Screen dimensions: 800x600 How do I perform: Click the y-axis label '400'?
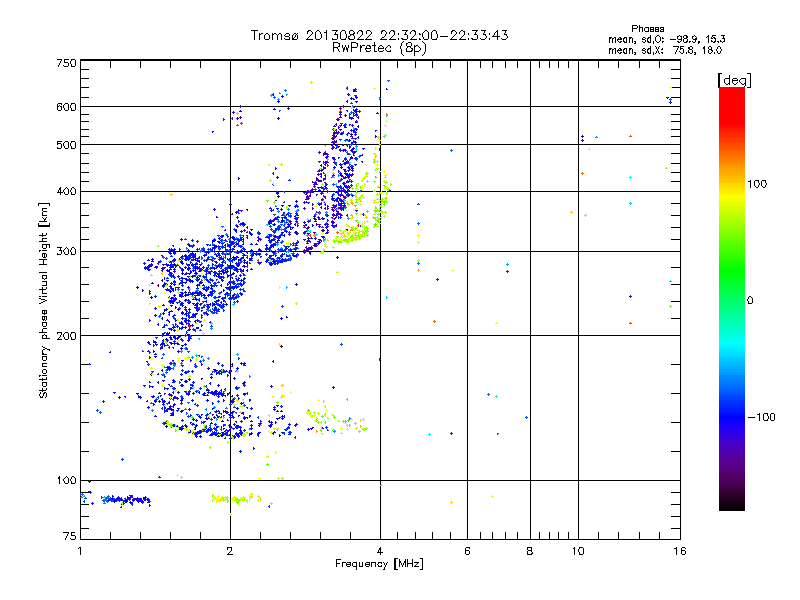[x=66, y=192]
